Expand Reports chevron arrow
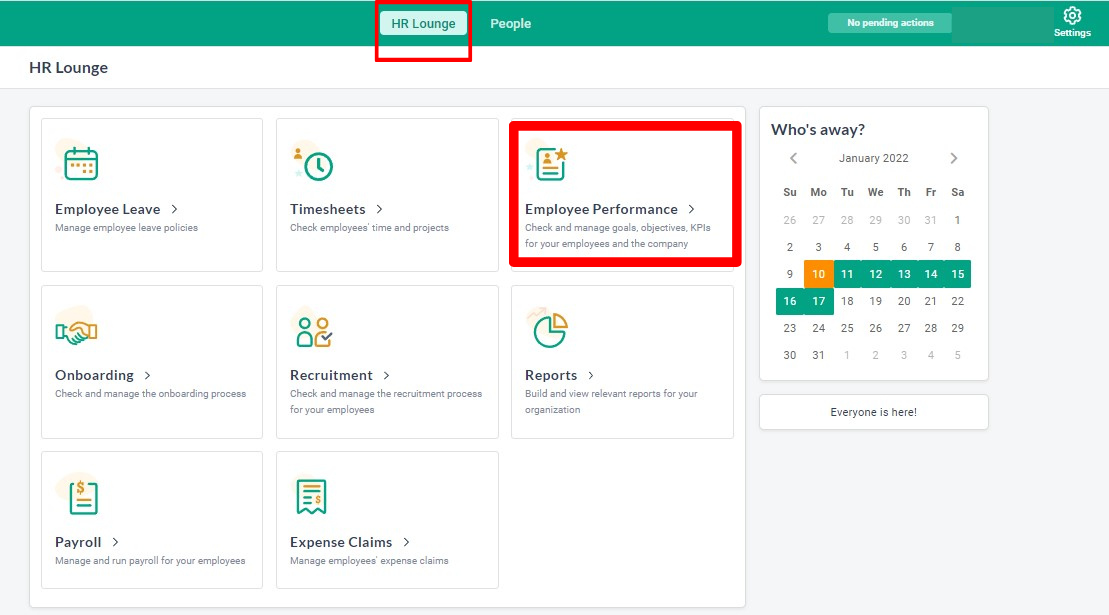The height and width of the screenshot is (615, 1109). 591,375
